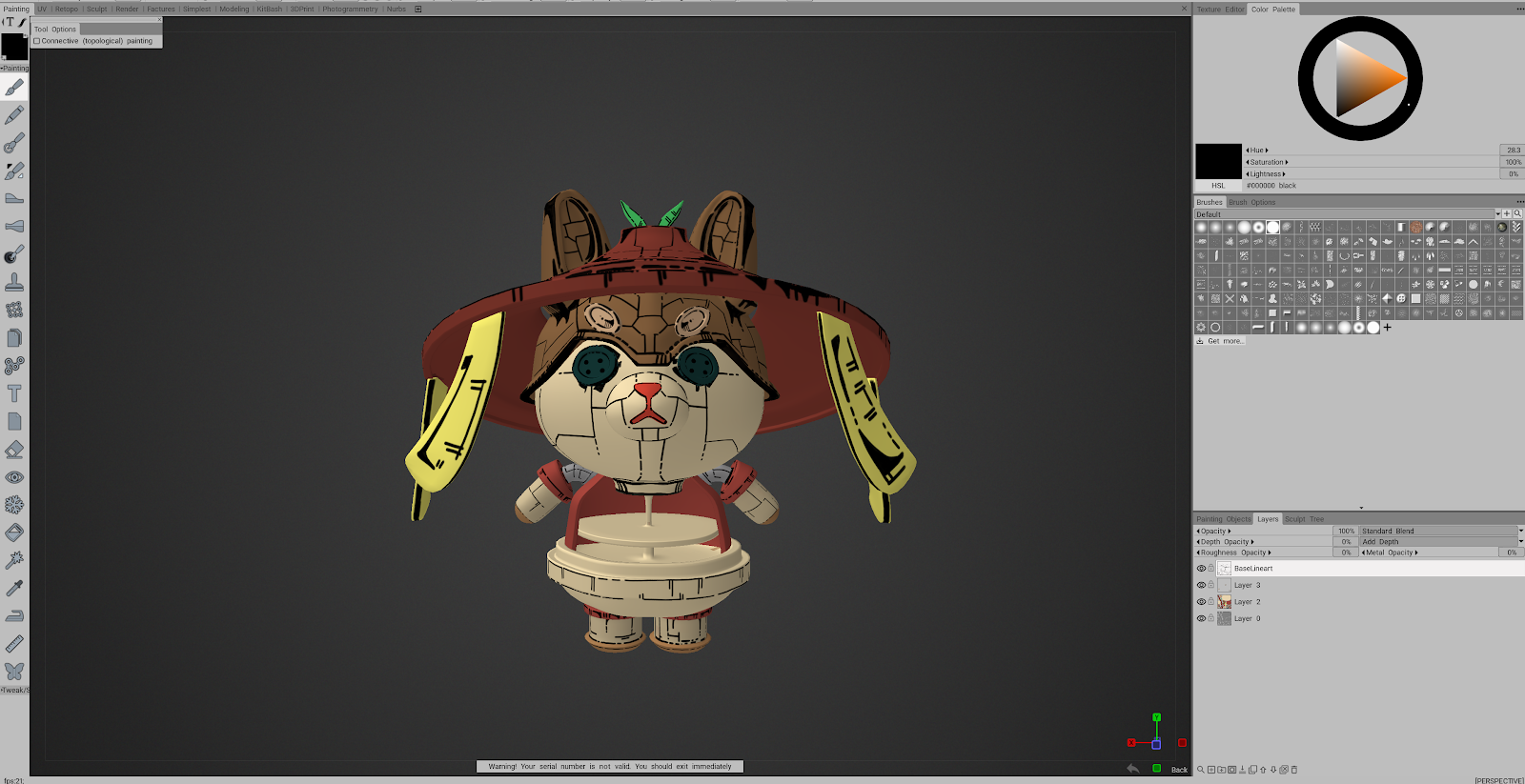Click the search magnifier icon under layers
1525x784 pixels.
tap(1201, 770)
